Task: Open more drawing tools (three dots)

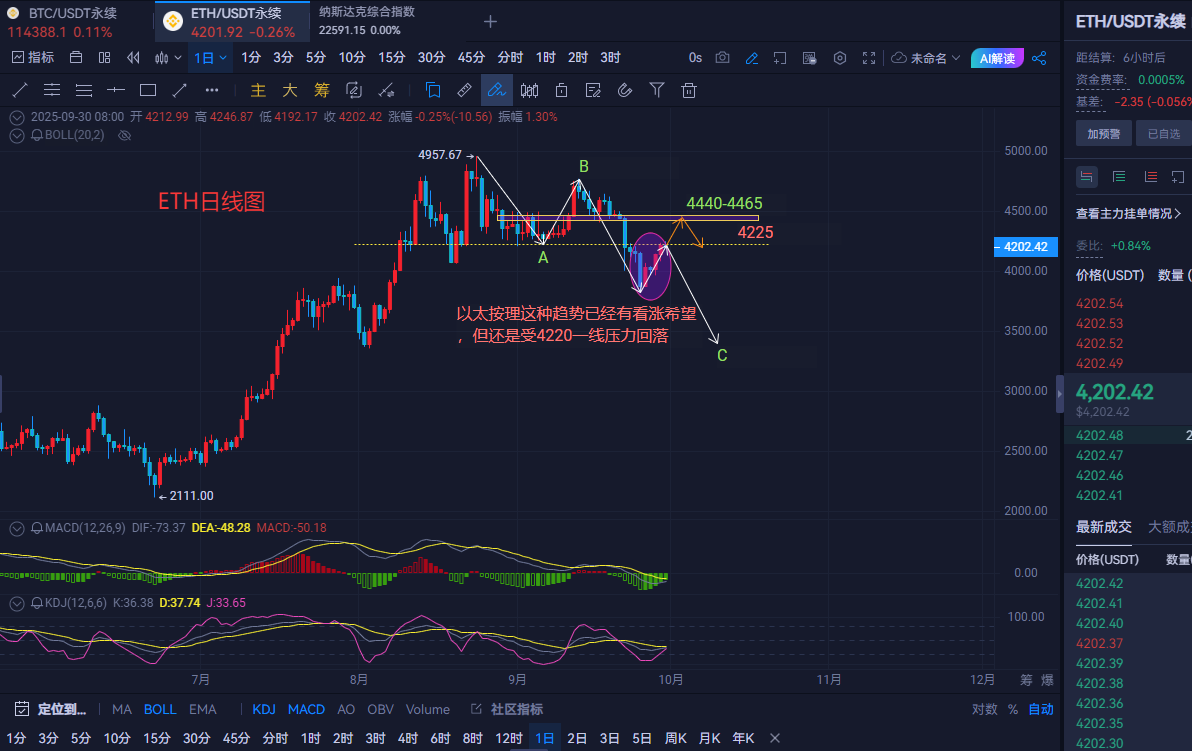Action: 211,90
